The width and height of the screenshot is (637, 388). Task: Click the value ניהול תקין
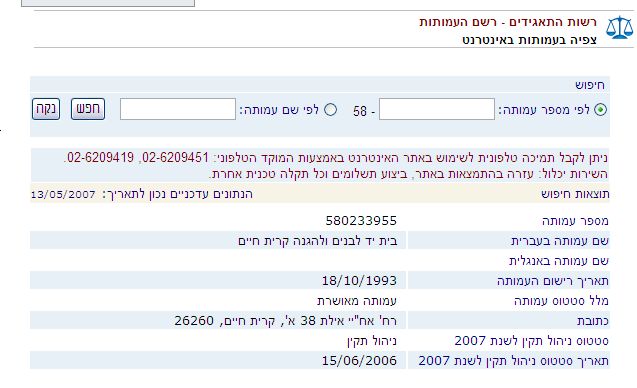pos(372,340)
